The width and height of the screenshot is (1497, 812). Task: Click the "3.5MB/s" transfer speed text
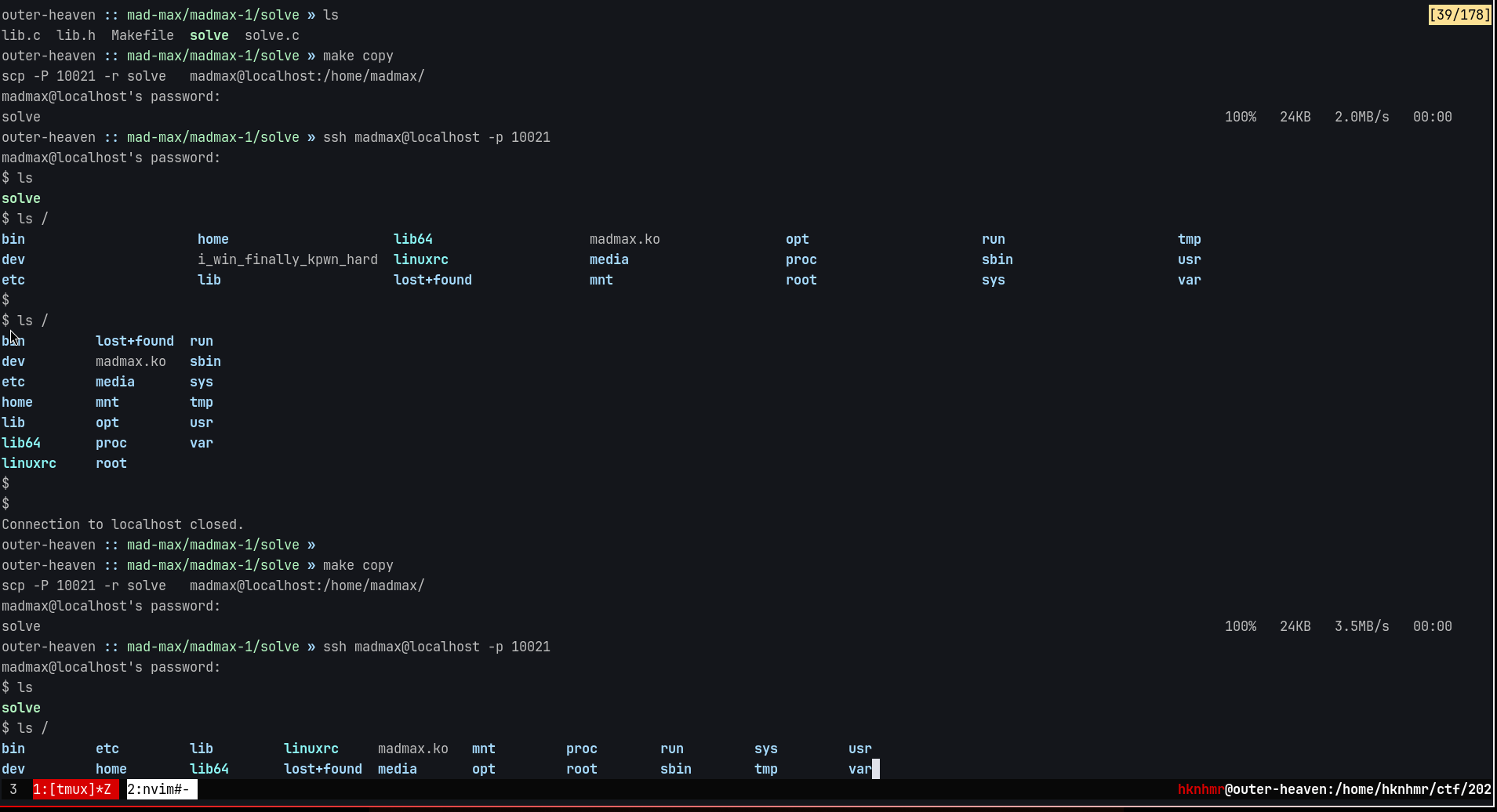coord(1362,625)
